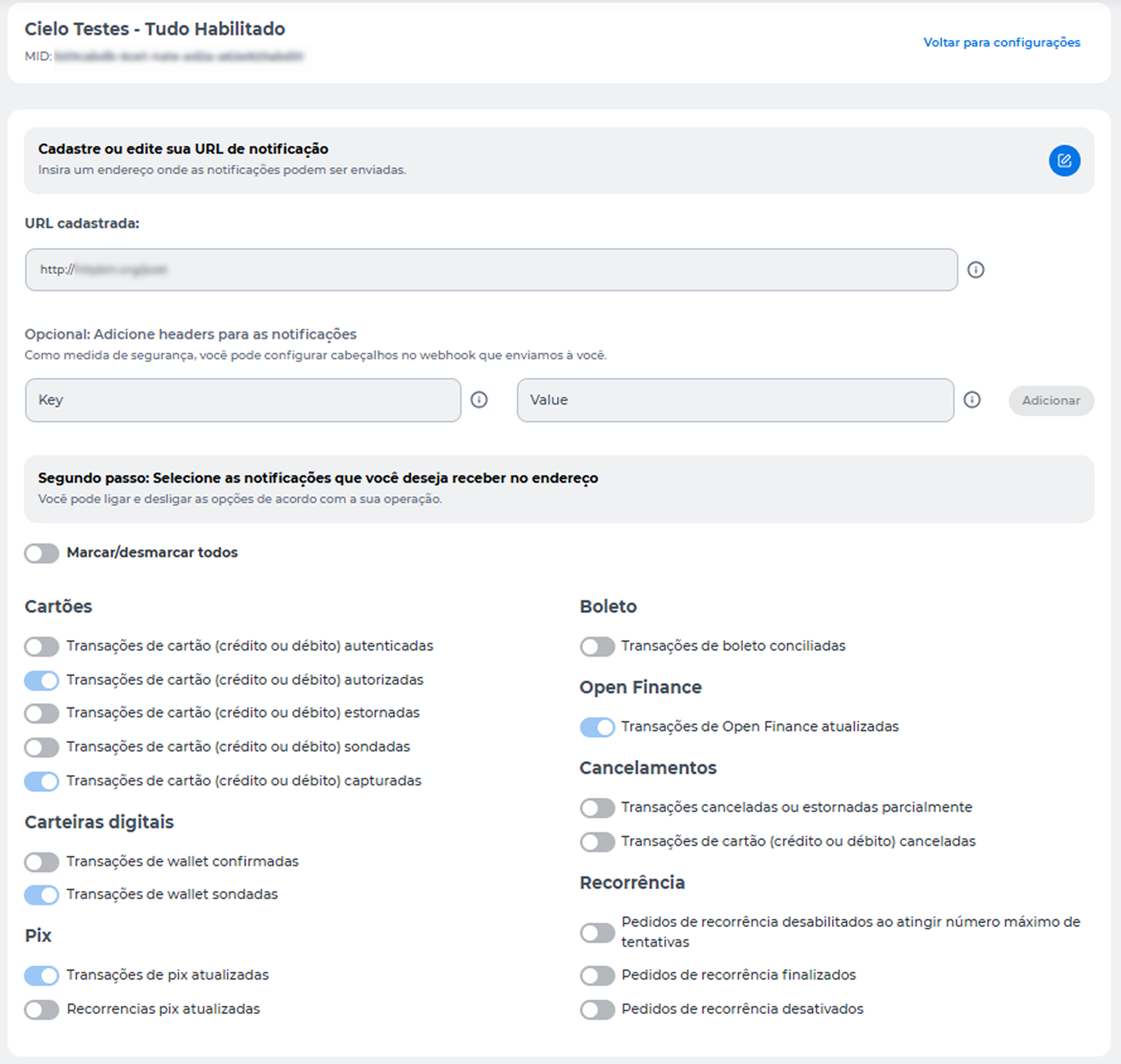Disable notifications for cartão capturadas transactions
Image resolution: width=1121 pixels, height=1064 pixels.
pos(42,781)
